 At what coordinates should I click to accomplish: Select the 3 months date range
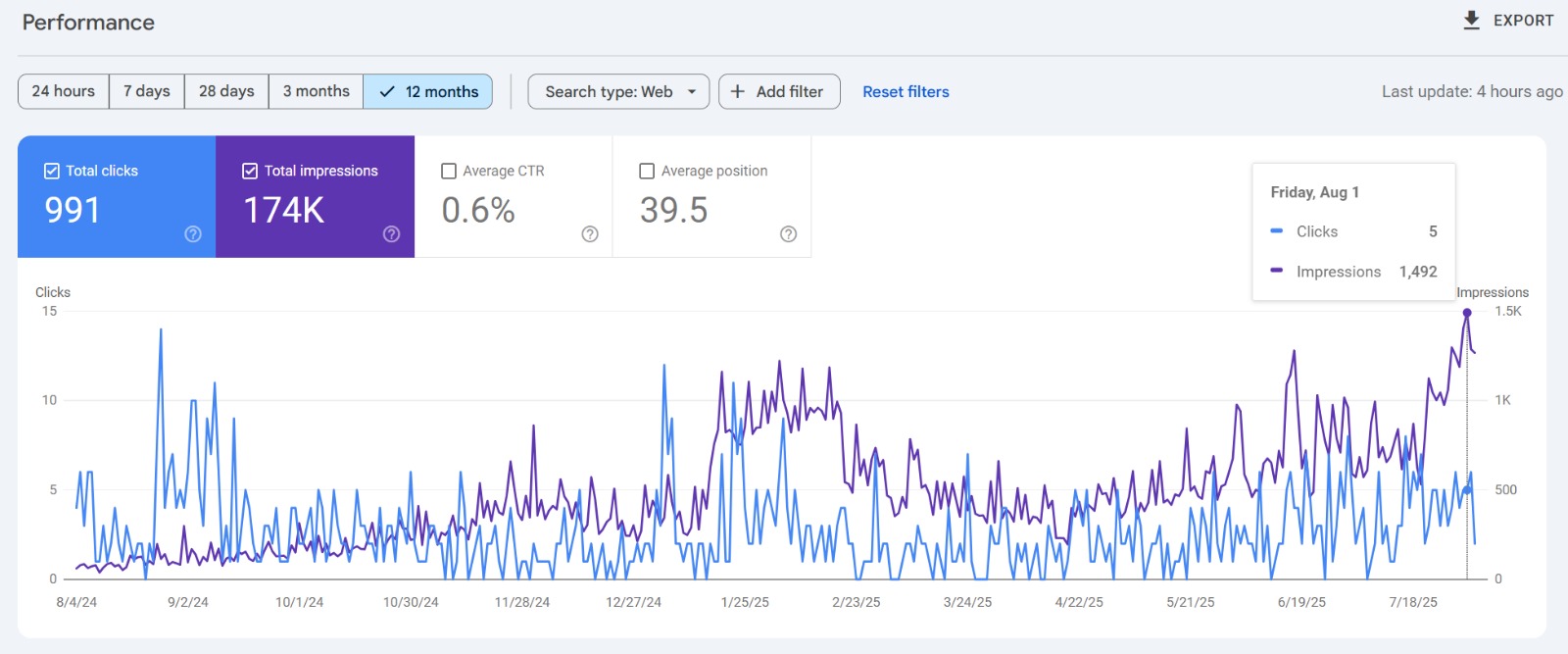coord(316,91)
